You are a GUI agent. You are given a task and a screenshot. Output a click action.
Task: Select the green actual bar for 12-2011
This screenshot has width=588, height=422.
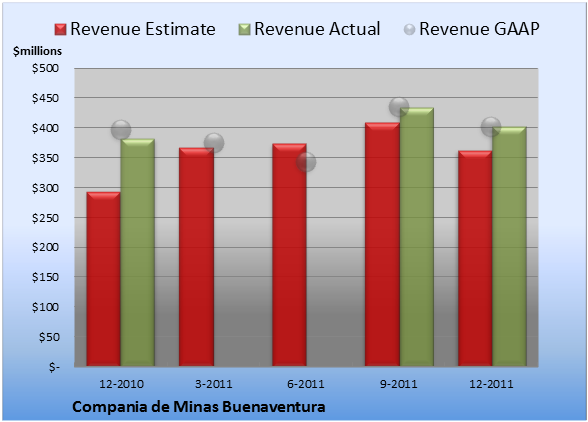point(509,246)
